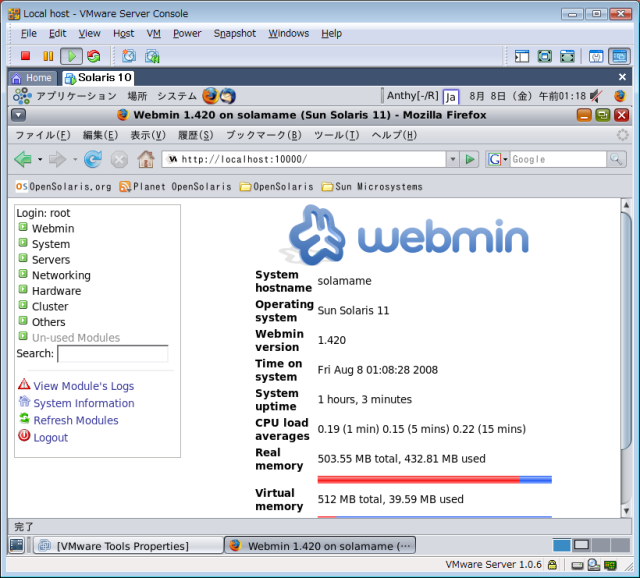Click the Google search input box

point(558,159)
